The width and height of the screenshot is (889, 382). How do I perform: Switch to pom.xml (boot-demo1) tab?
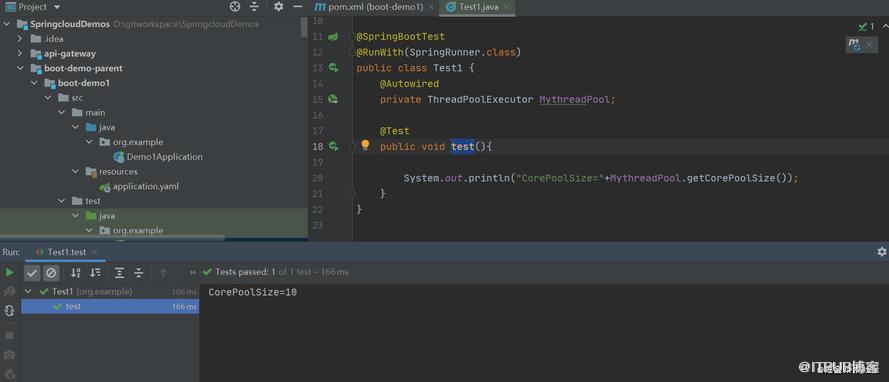point(376,7)
